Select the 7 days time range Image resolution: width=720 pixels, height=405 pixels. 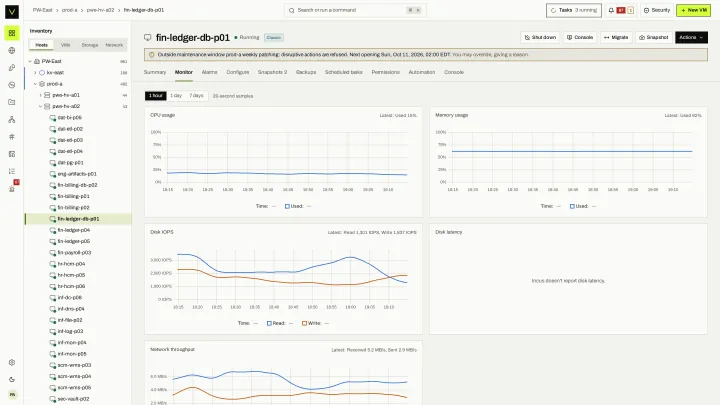[197, 96]
